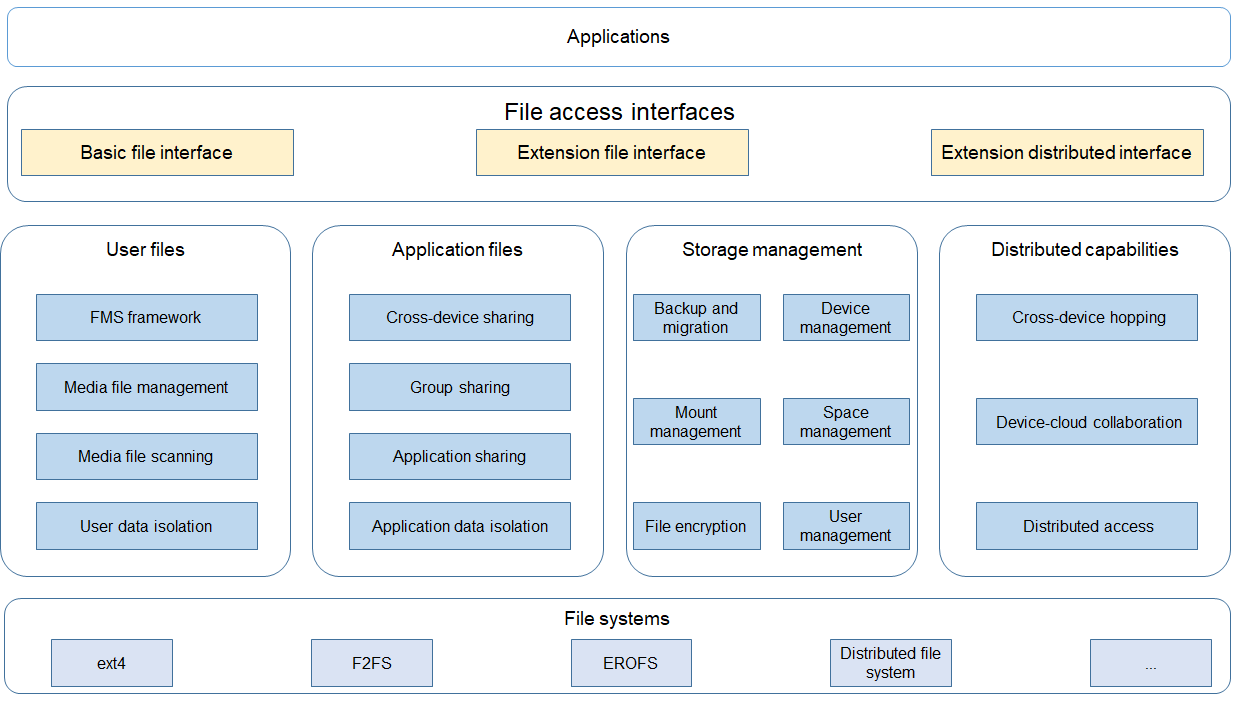Click the User data isolation block
The image size is (1238, 705).
[x=147, y=526]
